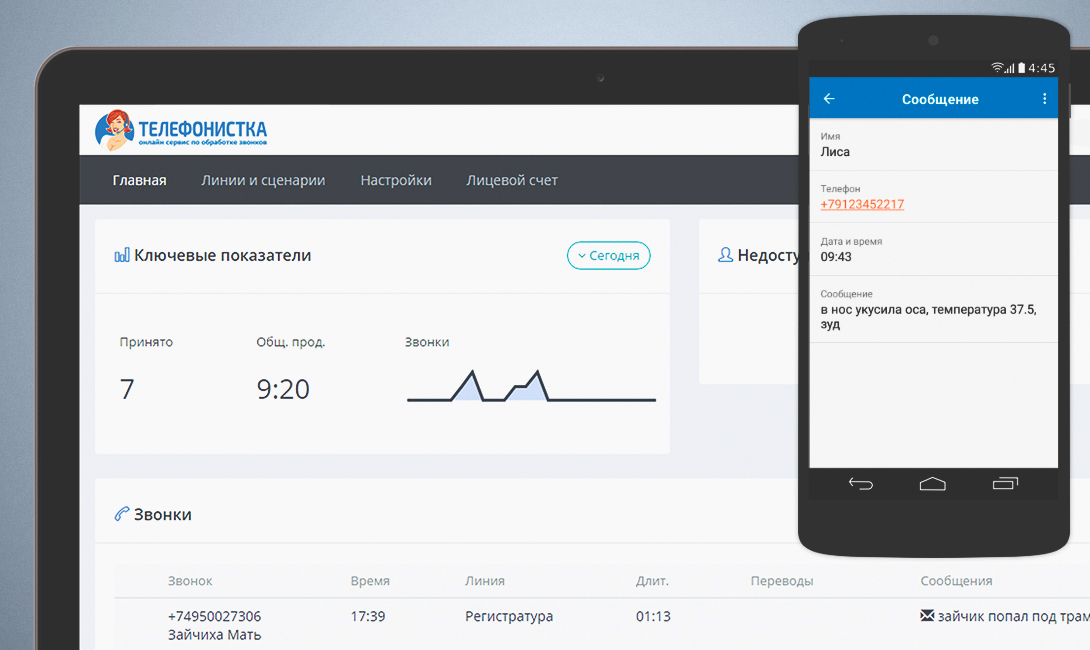The width and height of the screenshot is (1090, 650).
Task: Tap the Сообщение title in phone header
Action: coord(940,99)
